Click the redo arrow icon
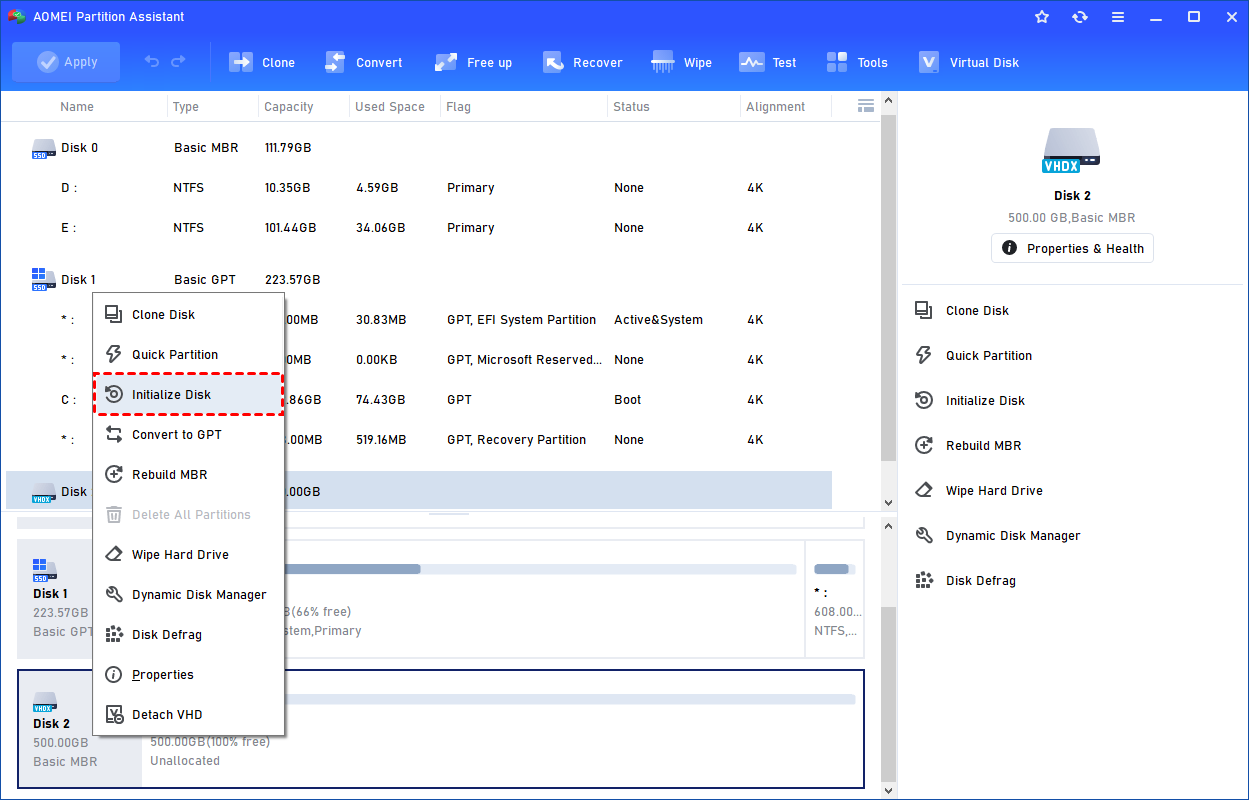Image resolution: width=1249 pixels, height=800 pixels. pyautogui.click(x=178, y=62)
